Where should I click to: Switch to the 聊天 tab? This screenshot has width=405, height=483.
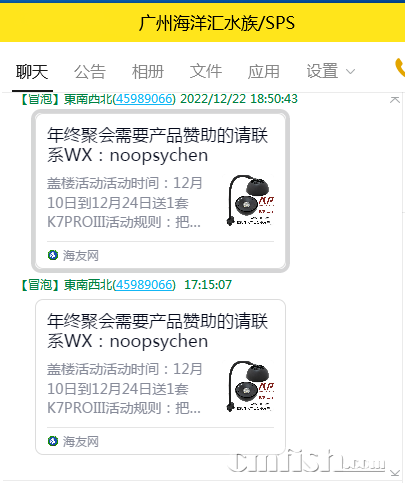pos(32,72)
